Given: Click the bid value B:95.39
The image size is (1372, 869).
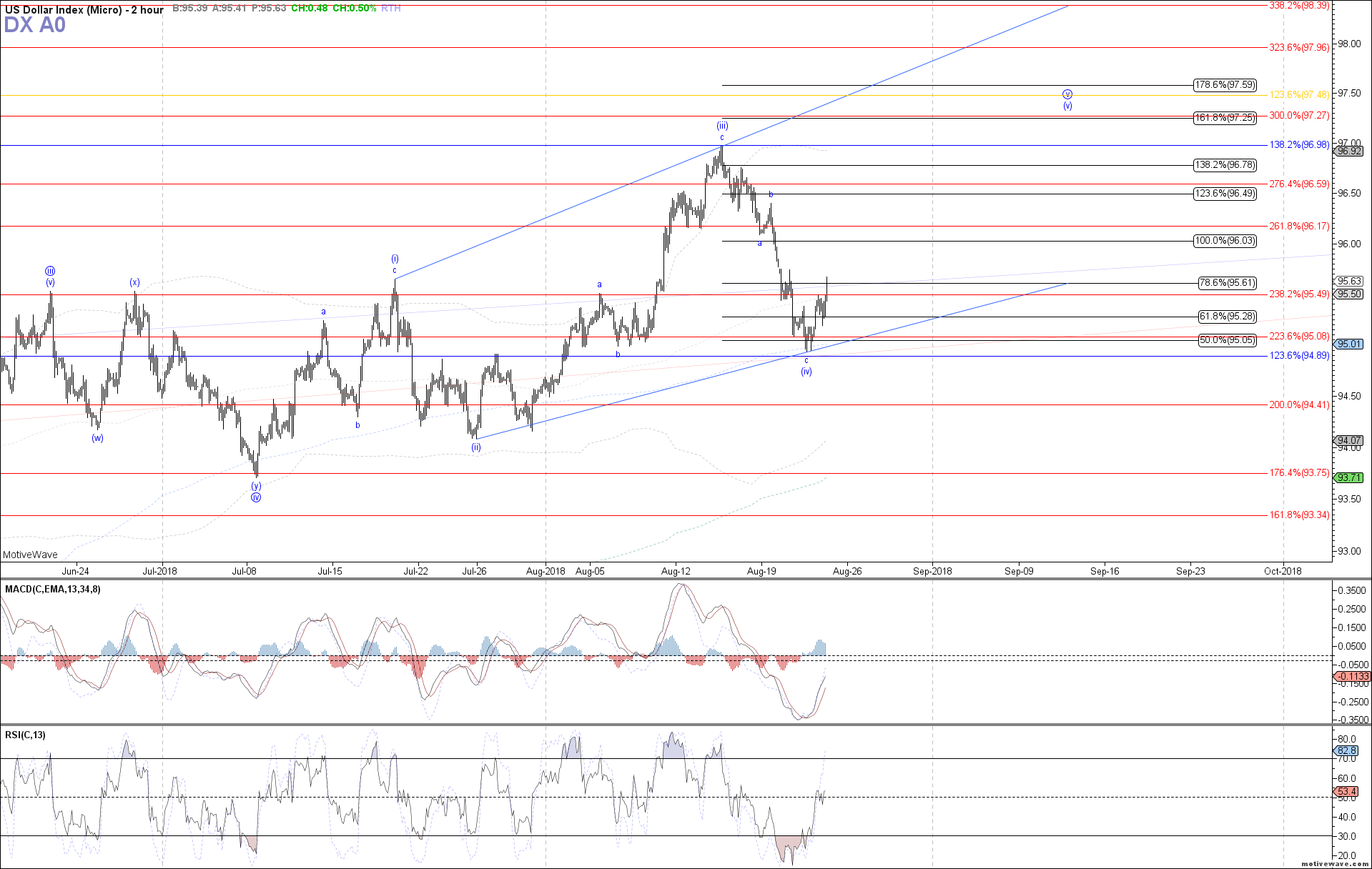Looking at the screenshot, I should [189, 9].
